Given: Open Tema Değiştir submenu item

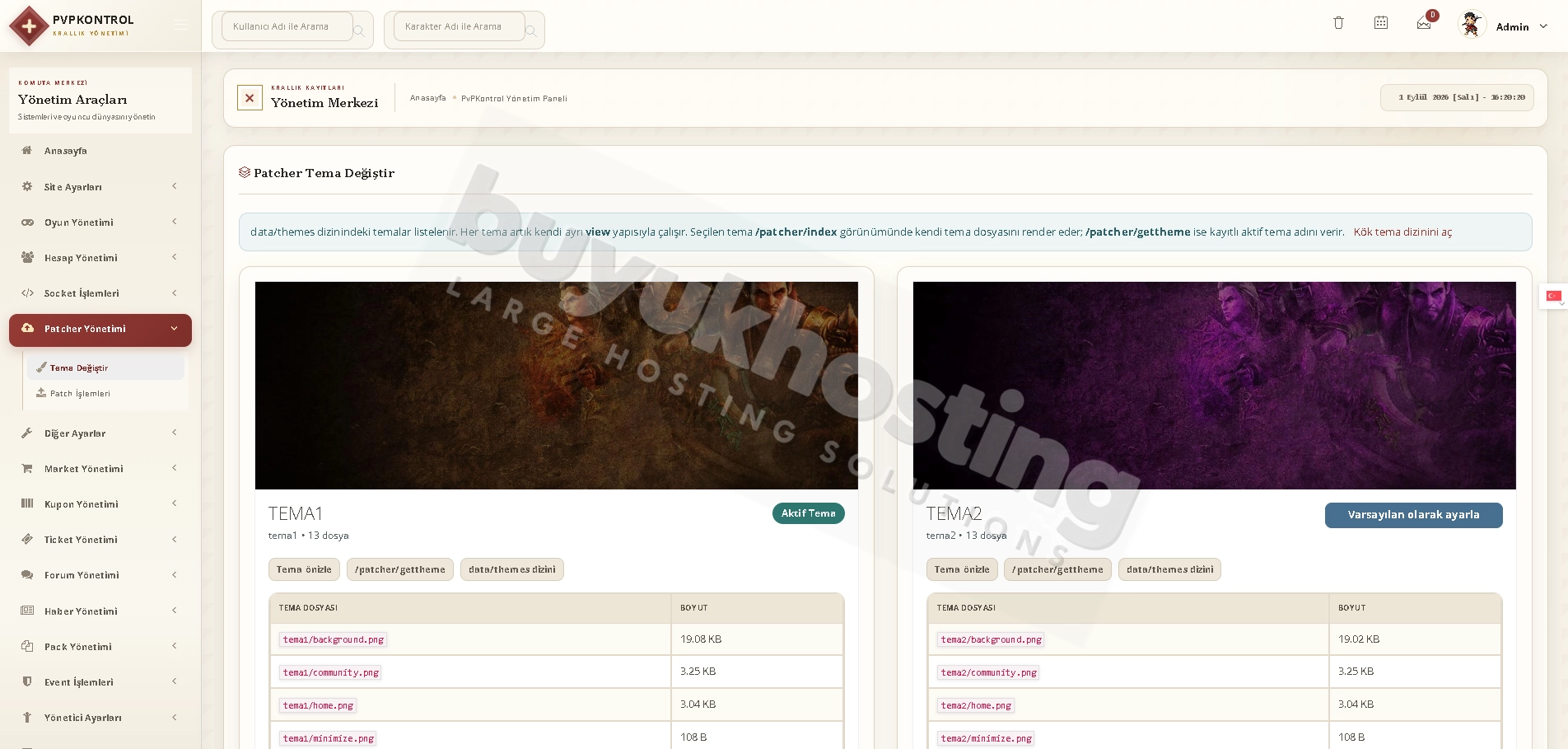Looking at the screenshot, I should [x=105, y=368].
